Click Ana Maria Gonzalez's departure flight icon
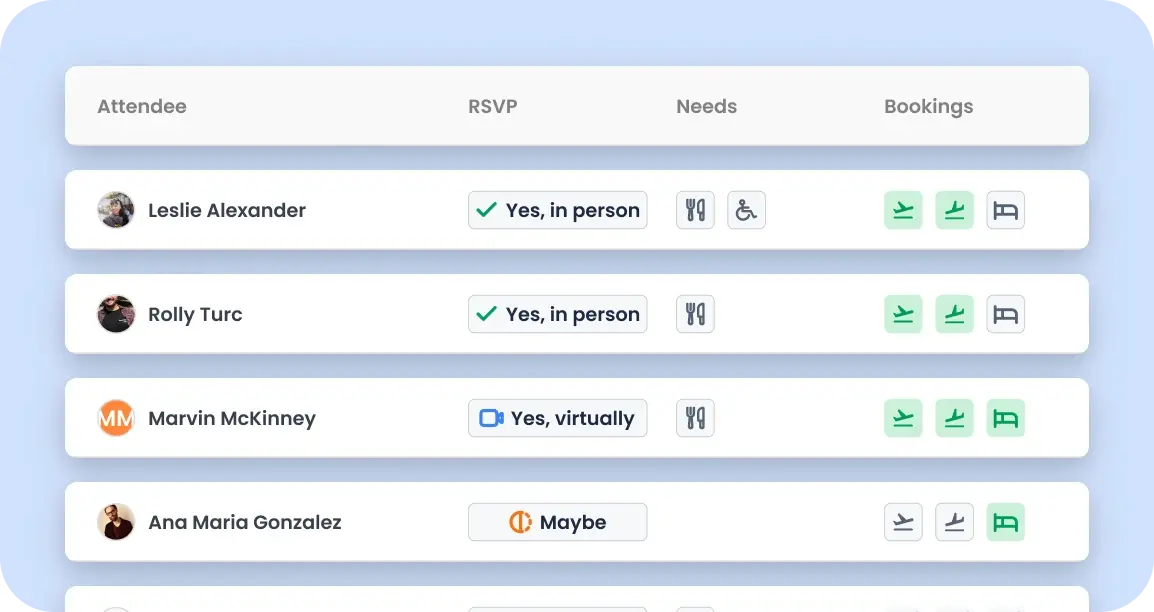The width and height of the screenshot is (1154, 612). pyautogui.click(x=903, y=522)
